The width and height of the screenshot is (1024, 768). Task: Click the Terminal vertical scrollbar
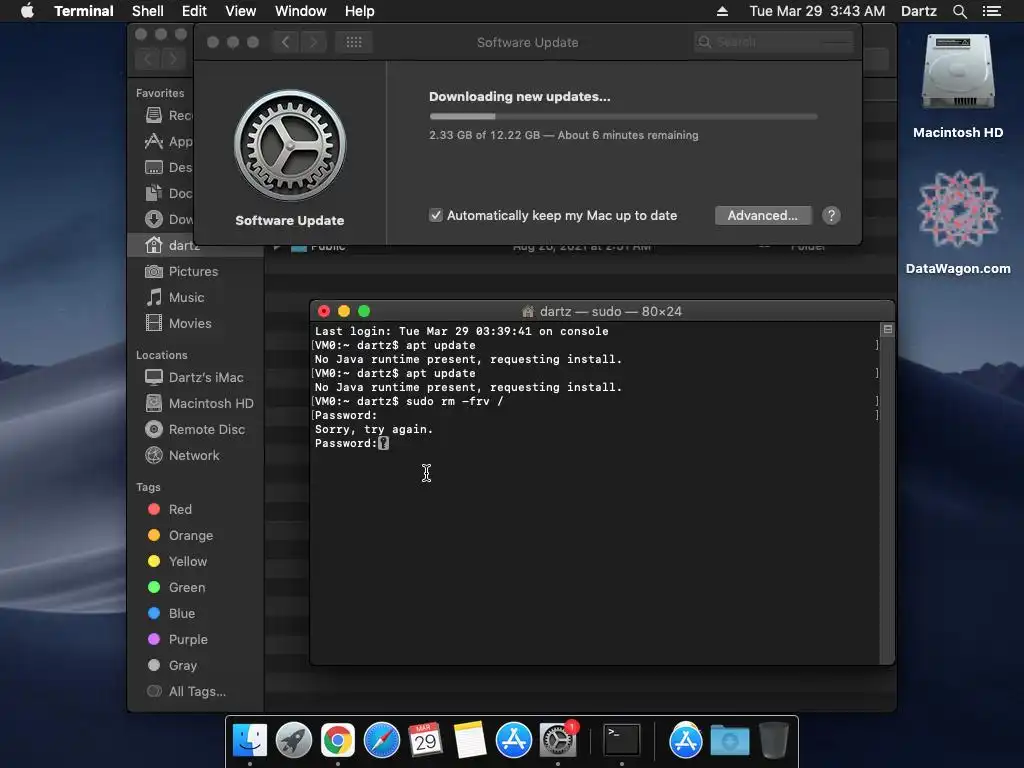pyautogui.click(x=888, y=493)
